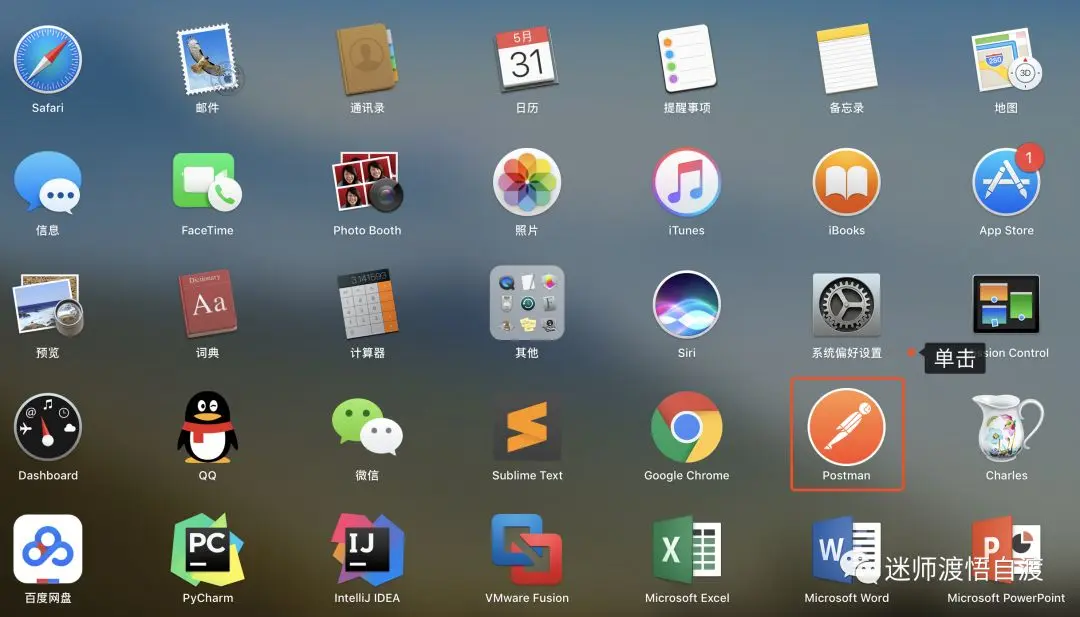
Task: Click the Safari text label
Action: pos(48,108)
